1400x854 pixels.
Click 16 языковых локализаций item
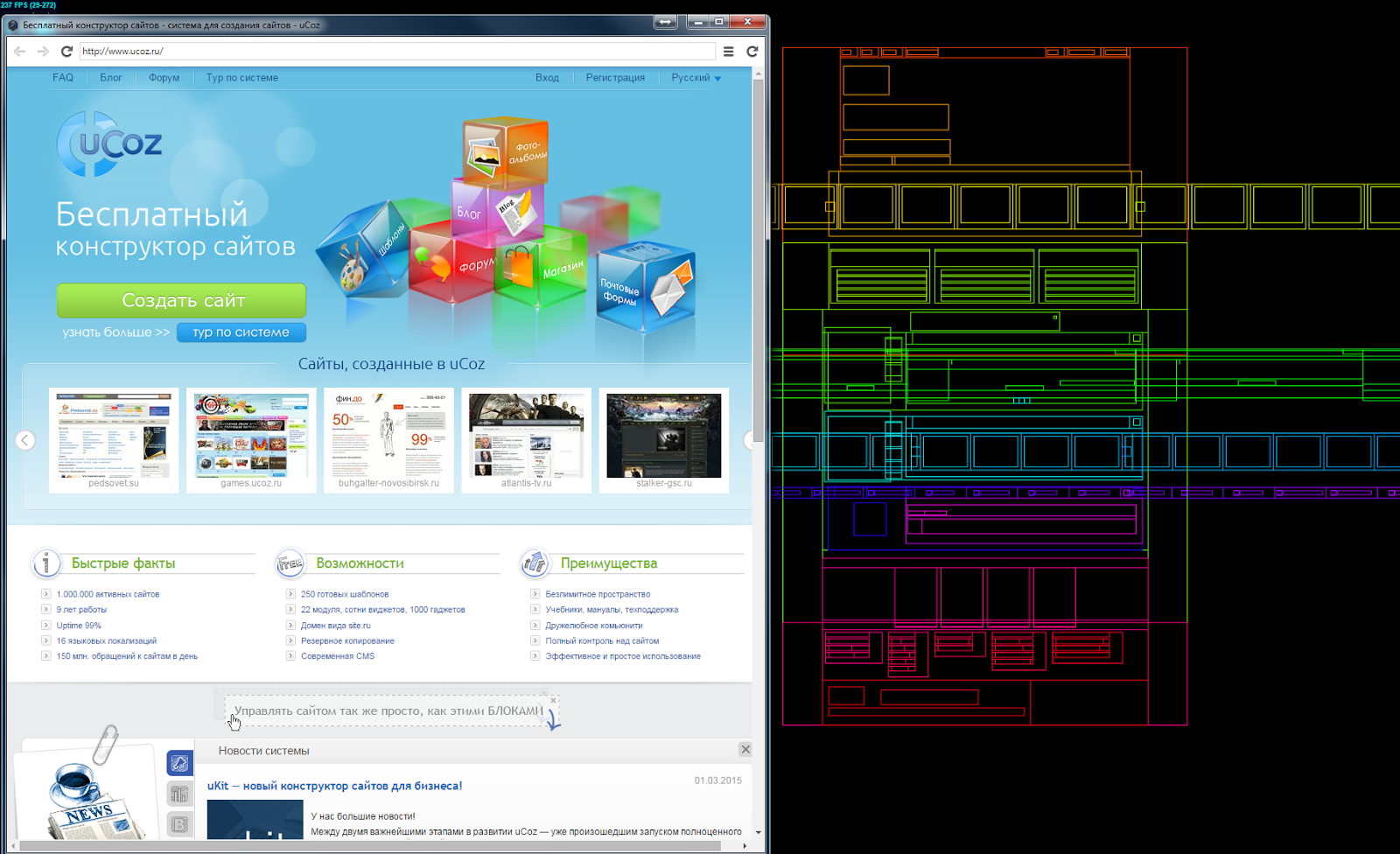[x=107, y=641]
